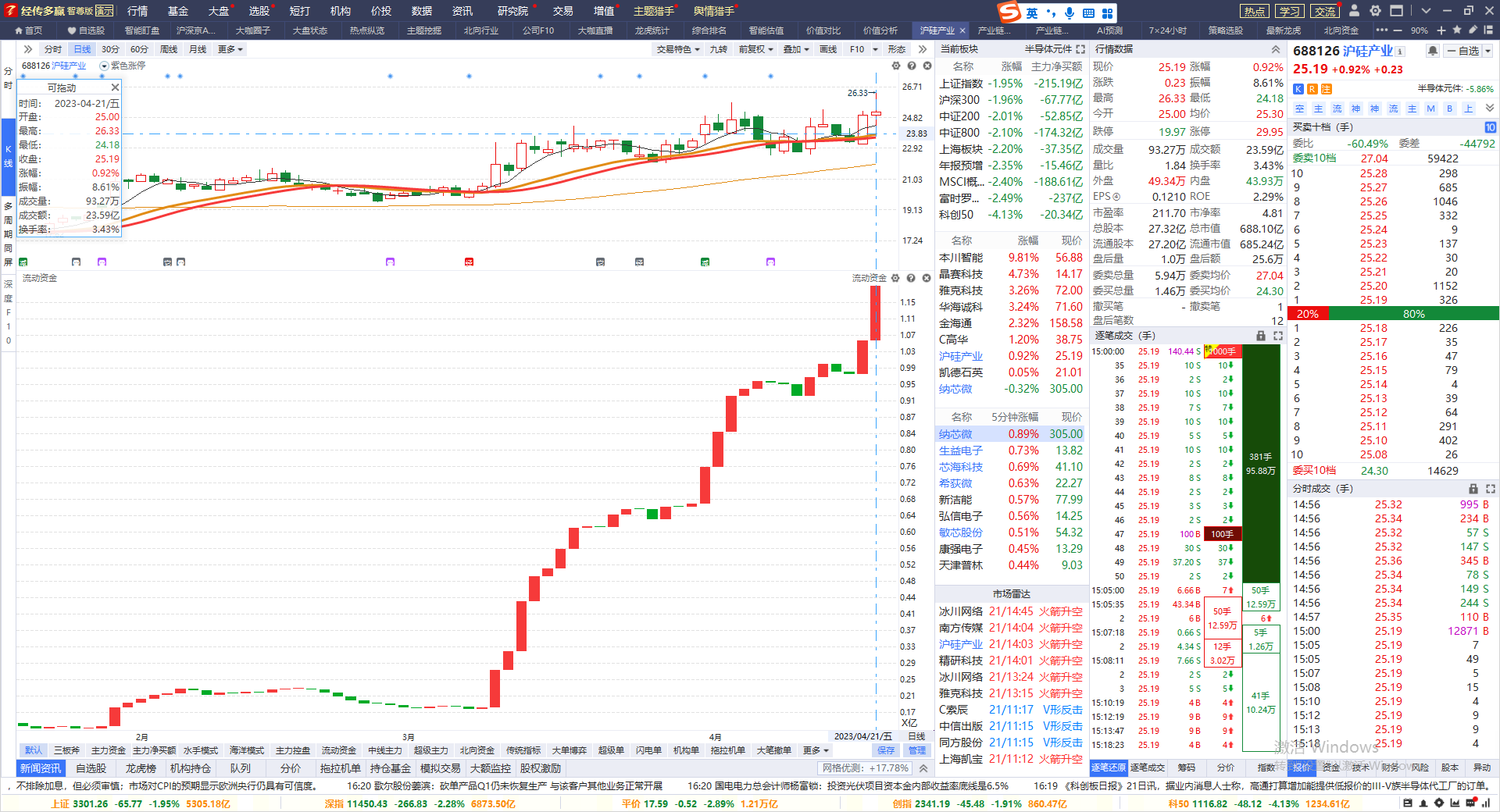The height and width of the screenshot is (812, 1500).
Task: Expand the title bar down-chevron menu
Action: [x=1426, y=11]
